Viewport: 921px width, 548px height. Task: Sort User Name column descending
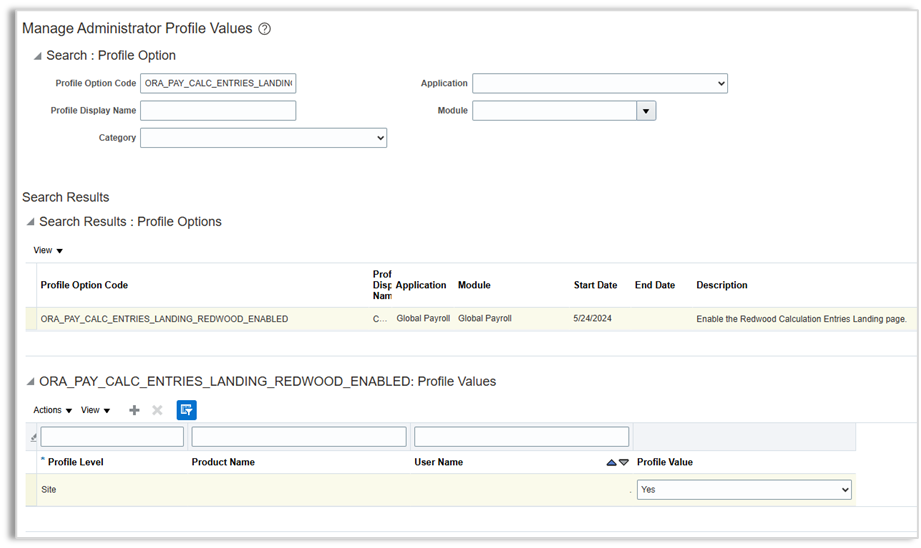(624, 462)
